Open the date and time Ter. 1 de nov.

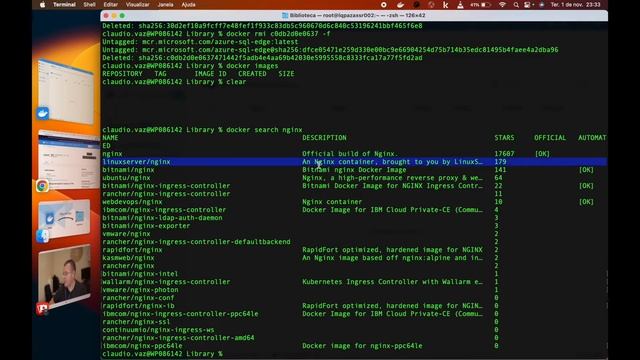(x=576, y=5)
